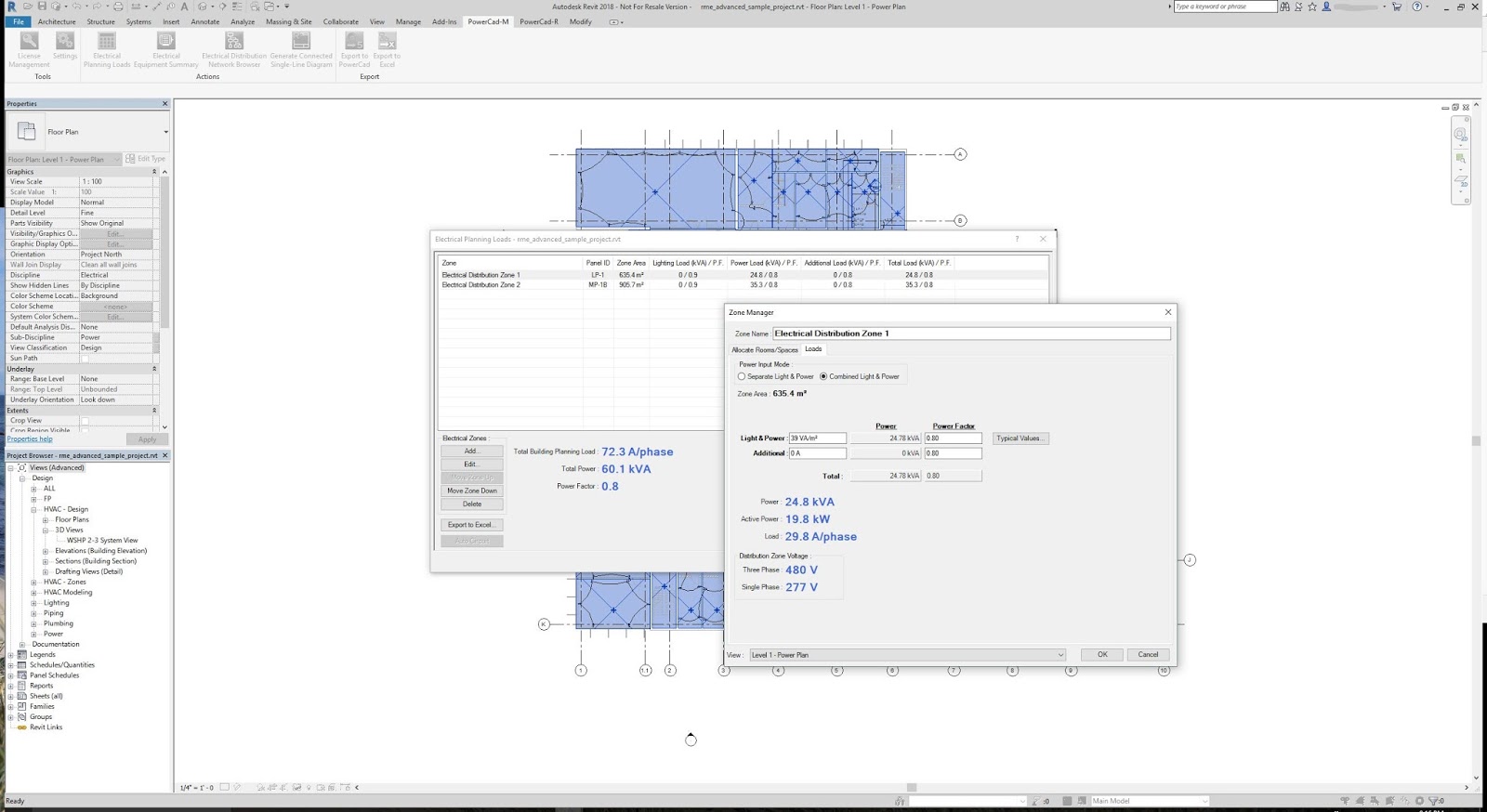Click the License Management ribbon icon
Screen dimensions: 1487x812
tap(30, 42)
